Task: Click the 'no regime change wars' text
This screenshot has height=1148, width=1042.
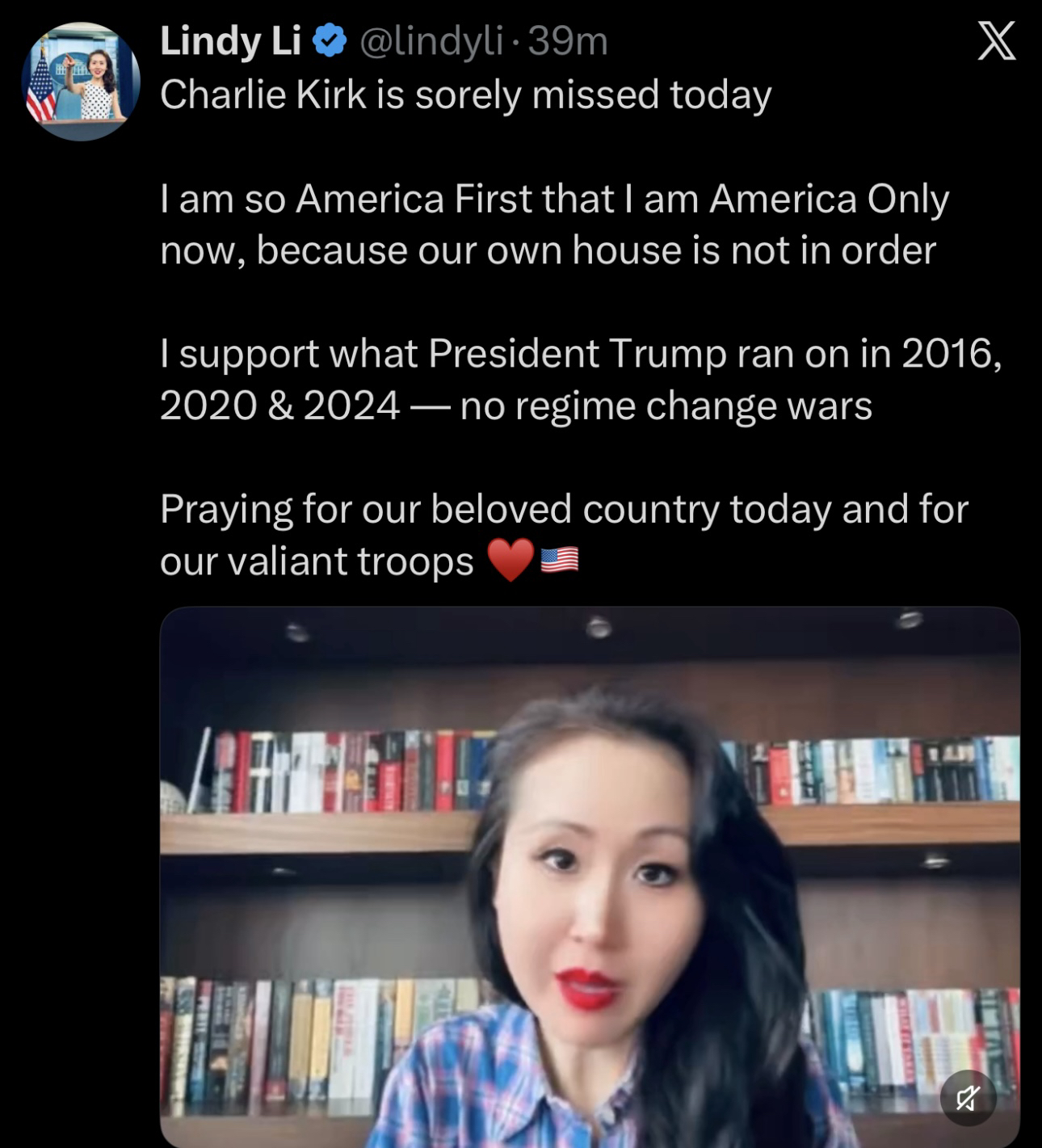Action: (x=666, y=406)
